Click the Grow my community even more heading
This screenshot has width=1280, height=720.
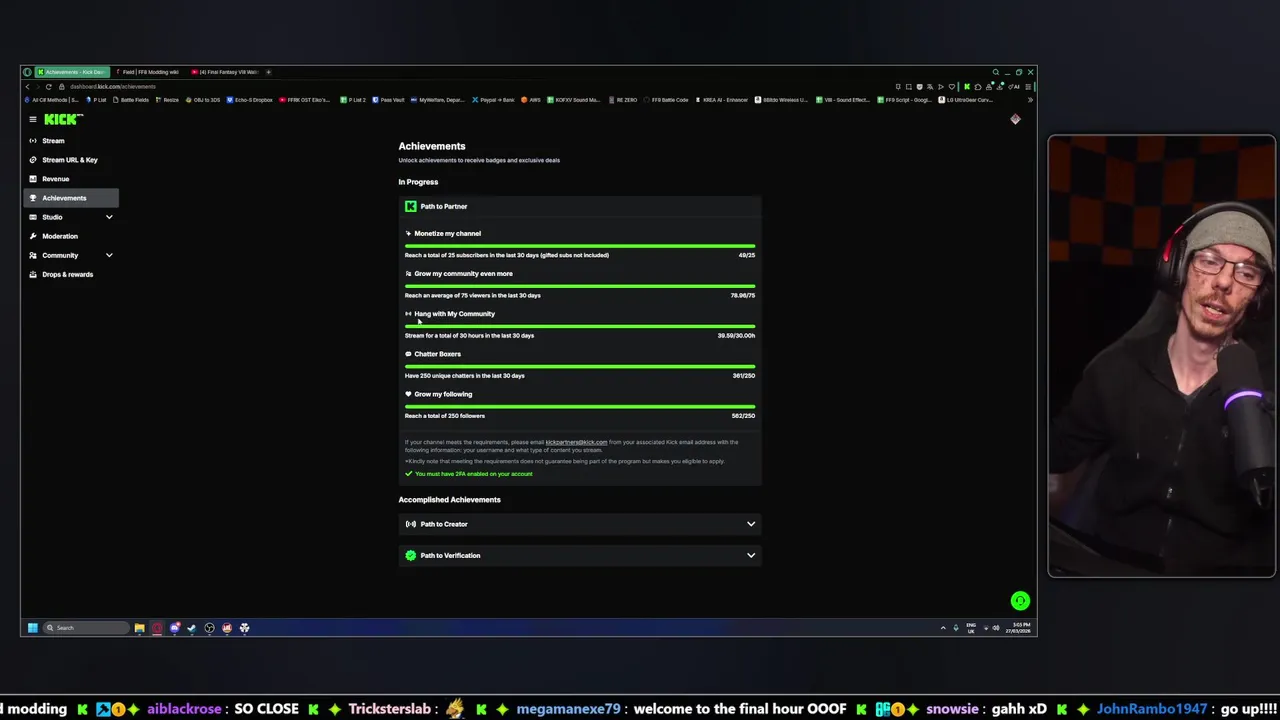point(463,274)
